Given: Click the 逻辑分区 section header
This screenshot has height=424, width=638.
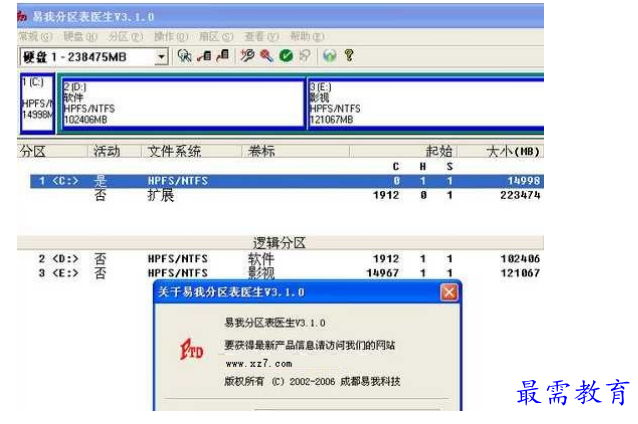Looking at the screenshot, I should click(279, 243).
